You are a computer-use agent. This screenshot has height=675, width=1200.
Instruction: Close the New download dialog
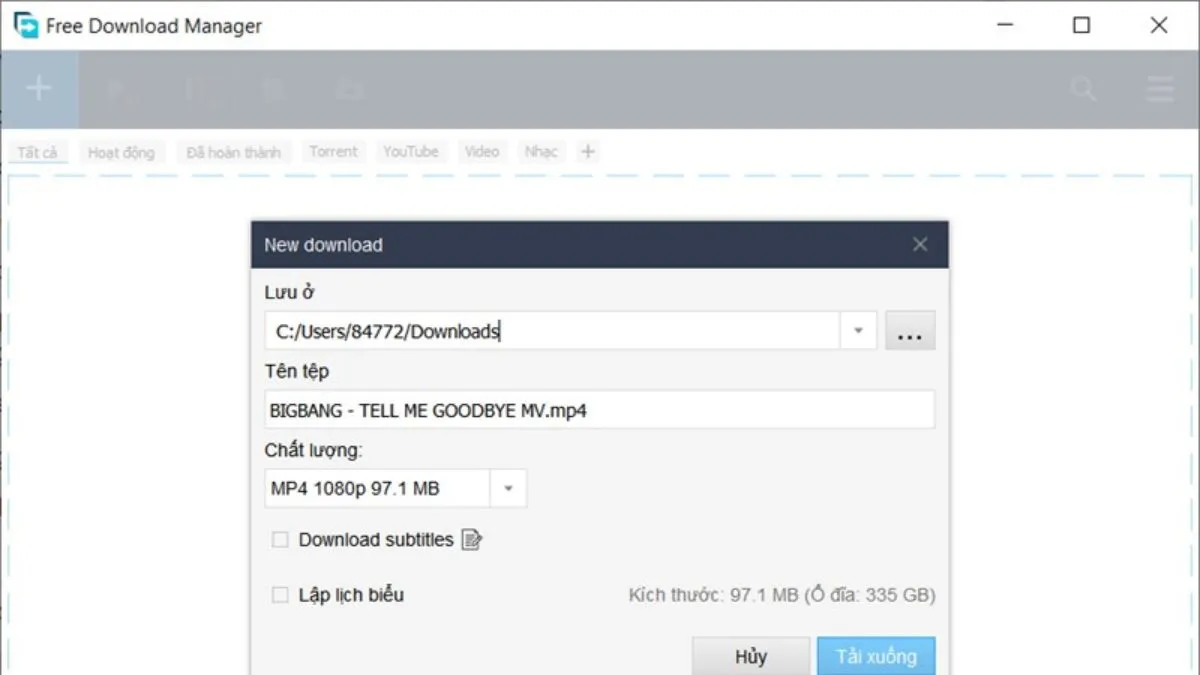(x=920, y=245)
